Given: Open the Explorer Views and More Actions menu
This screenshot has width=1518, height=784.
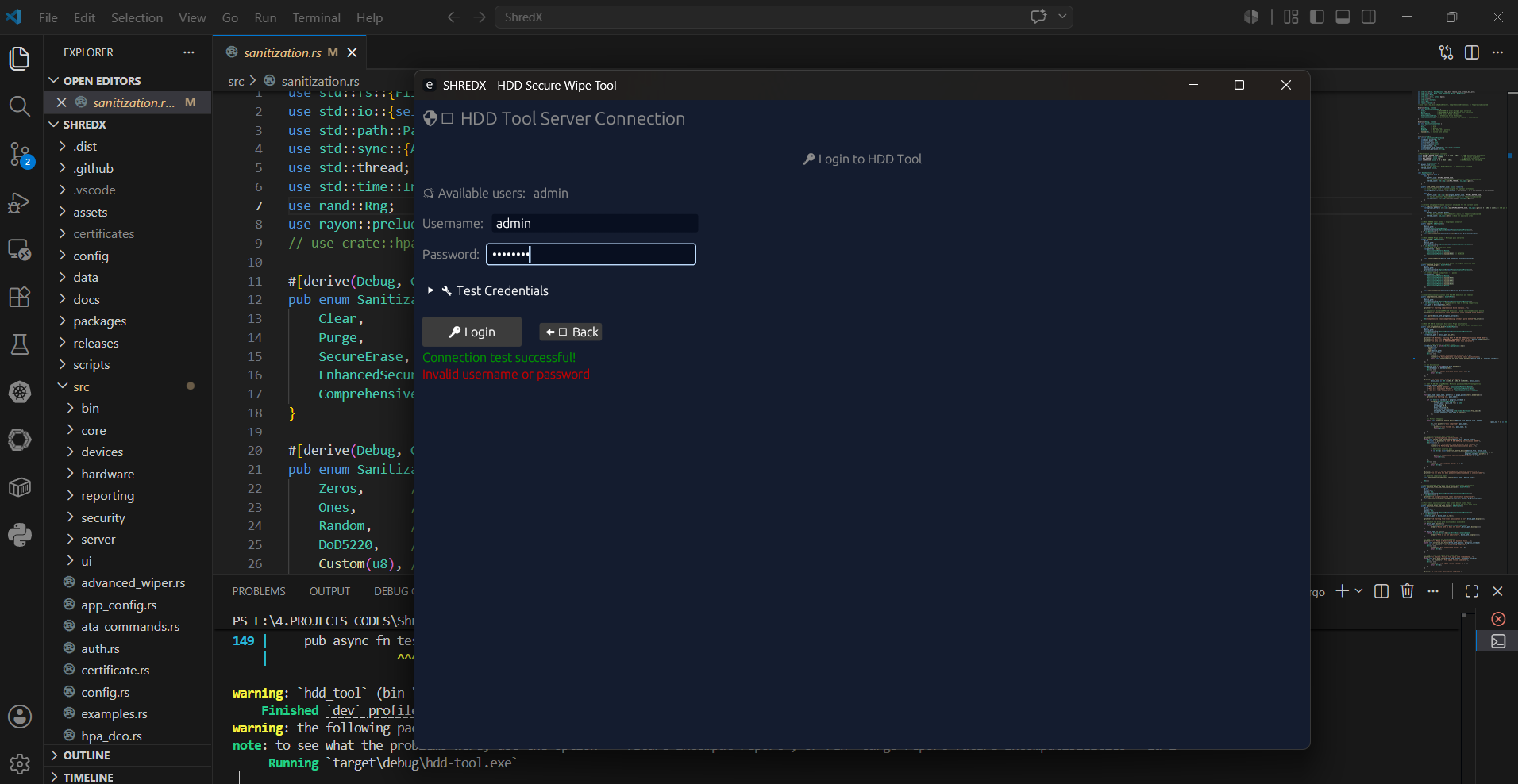Looking at the screenshot, I should coord(189,52).
